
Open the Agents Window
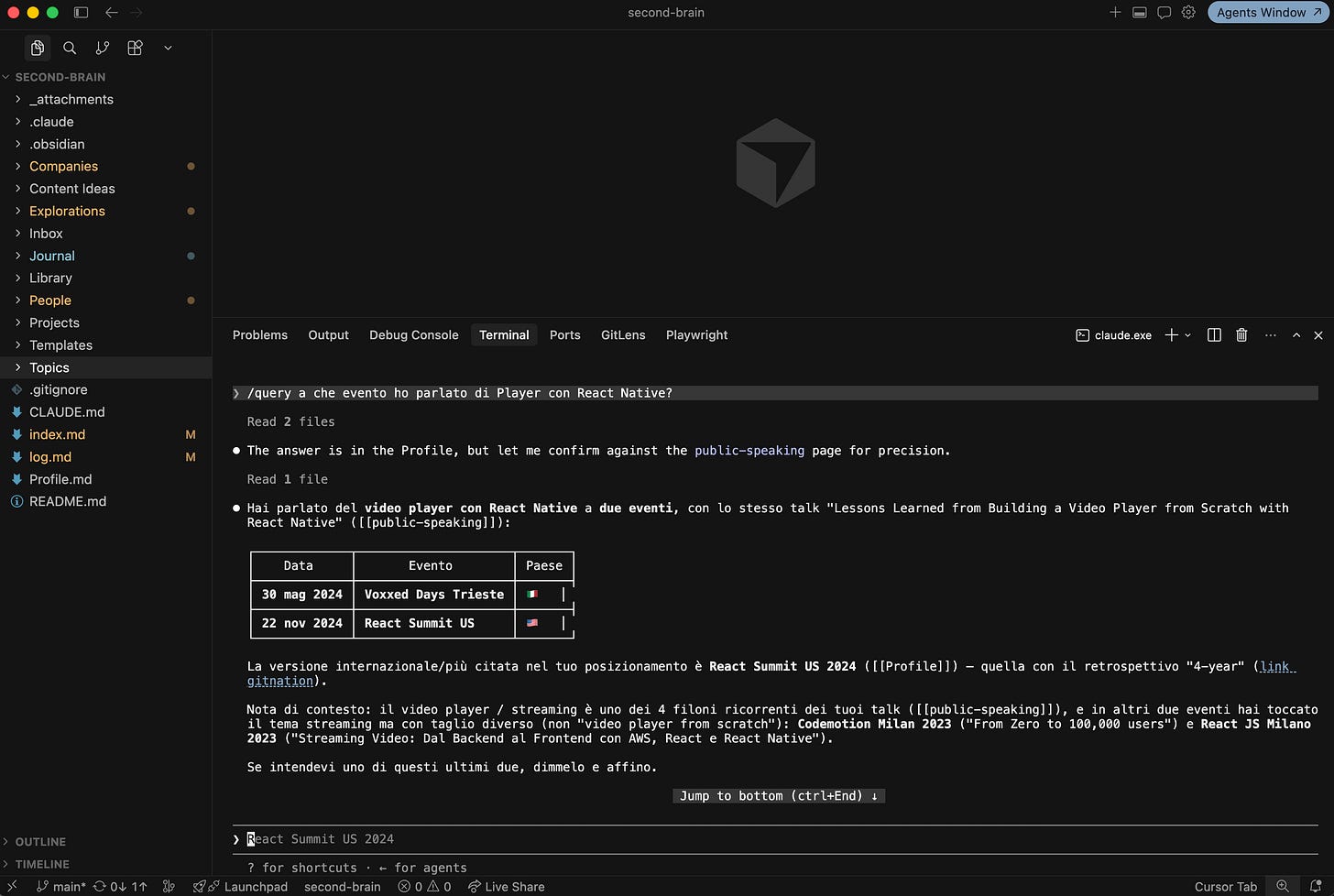[1269, 13]
